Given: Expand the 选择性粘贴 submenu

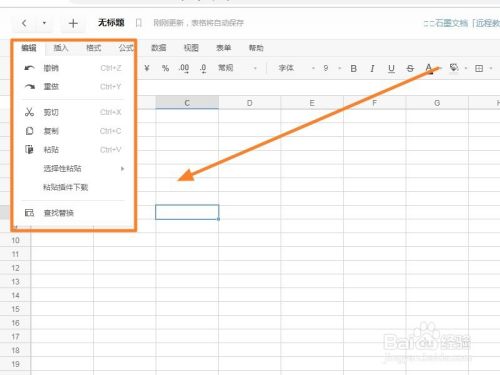Looking at the screenshot, I should 73,169.
